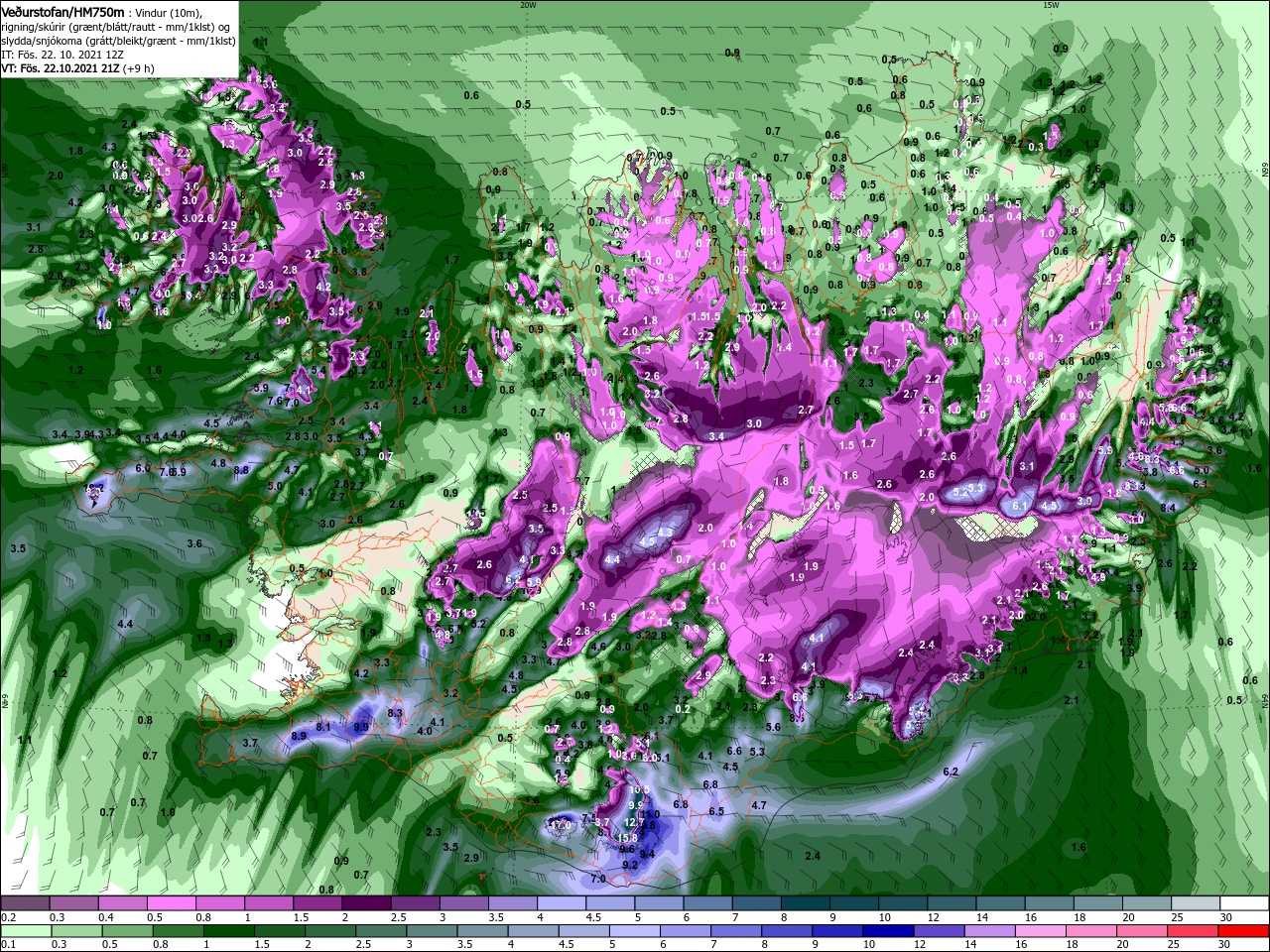Viewport: 1270px width, 952px height.
Task: Click the 10.5 precipitation value
Action: tap(639, 790)
